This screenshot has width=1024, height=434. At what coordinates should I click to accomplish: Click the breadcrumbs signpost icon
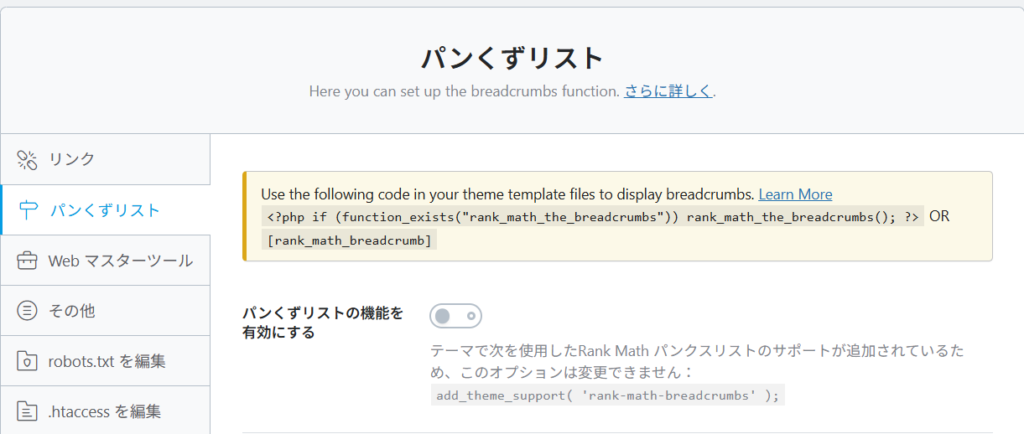28,210
